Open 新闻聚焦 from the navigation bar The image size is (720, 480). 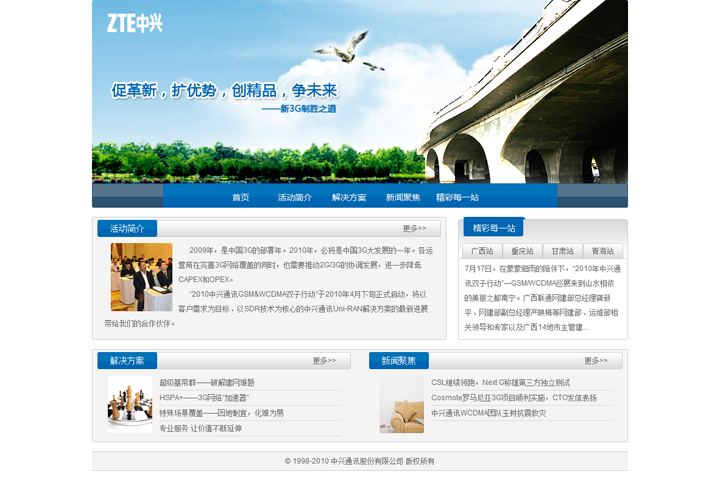pyautogui.click(x=403, y=198)
